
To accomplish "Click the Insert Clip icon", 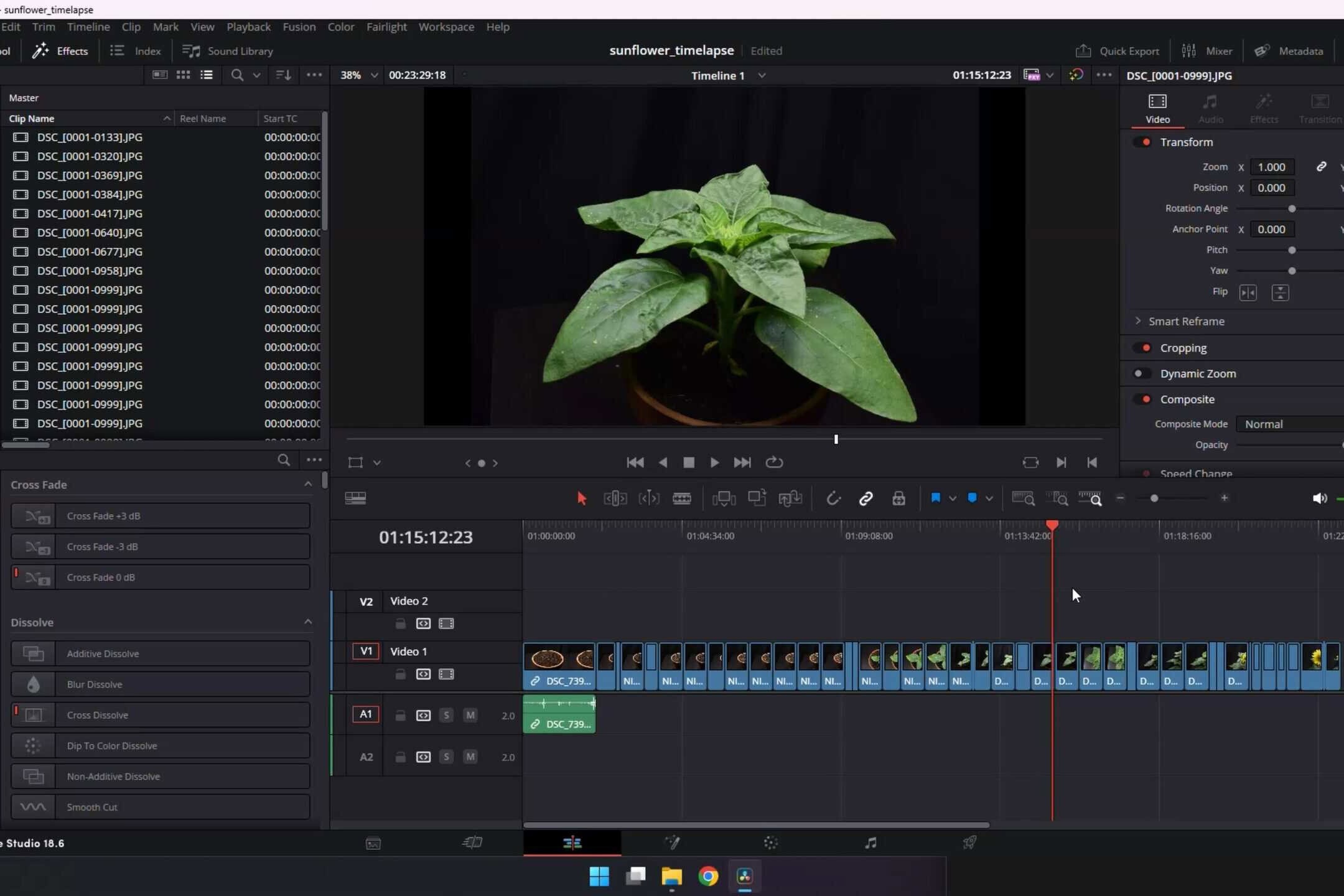I will click(724, 498).
